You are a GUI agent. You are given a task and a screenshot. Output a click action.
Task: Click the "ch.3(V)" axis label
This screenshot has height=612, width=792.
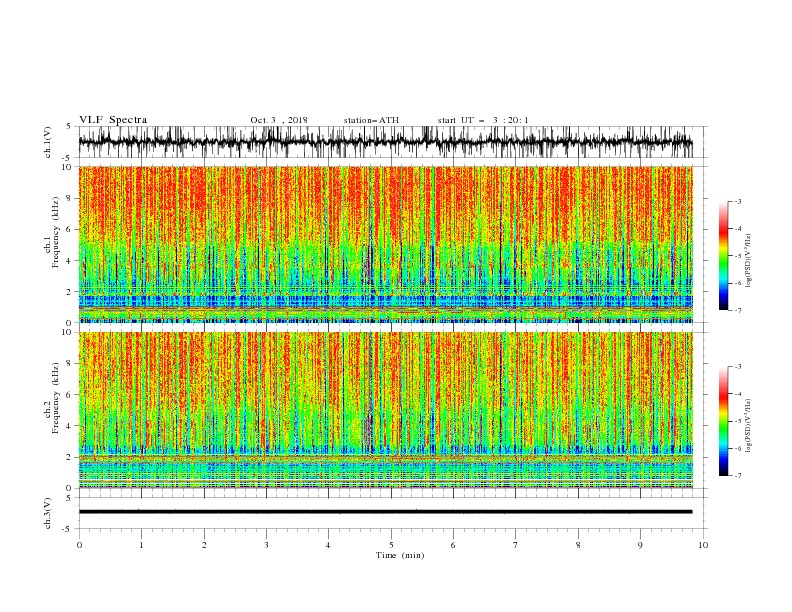48,513
